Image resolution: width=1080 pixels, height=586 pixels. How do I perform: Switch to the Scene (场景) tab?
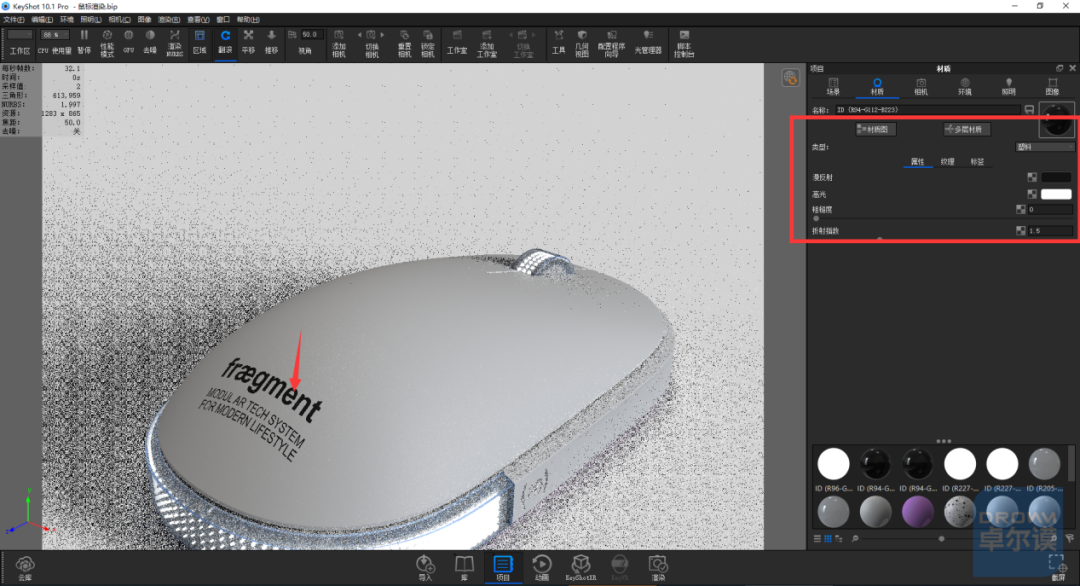[833, 87]
